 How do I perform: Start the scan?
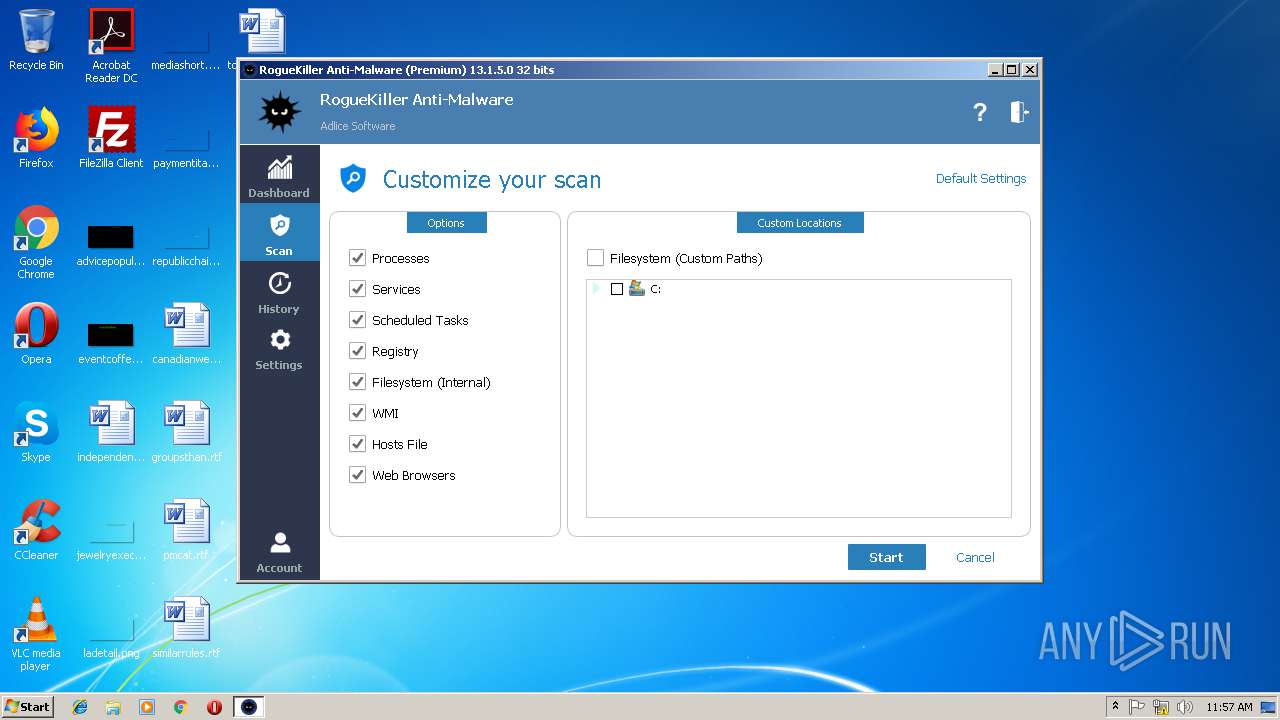886,557
